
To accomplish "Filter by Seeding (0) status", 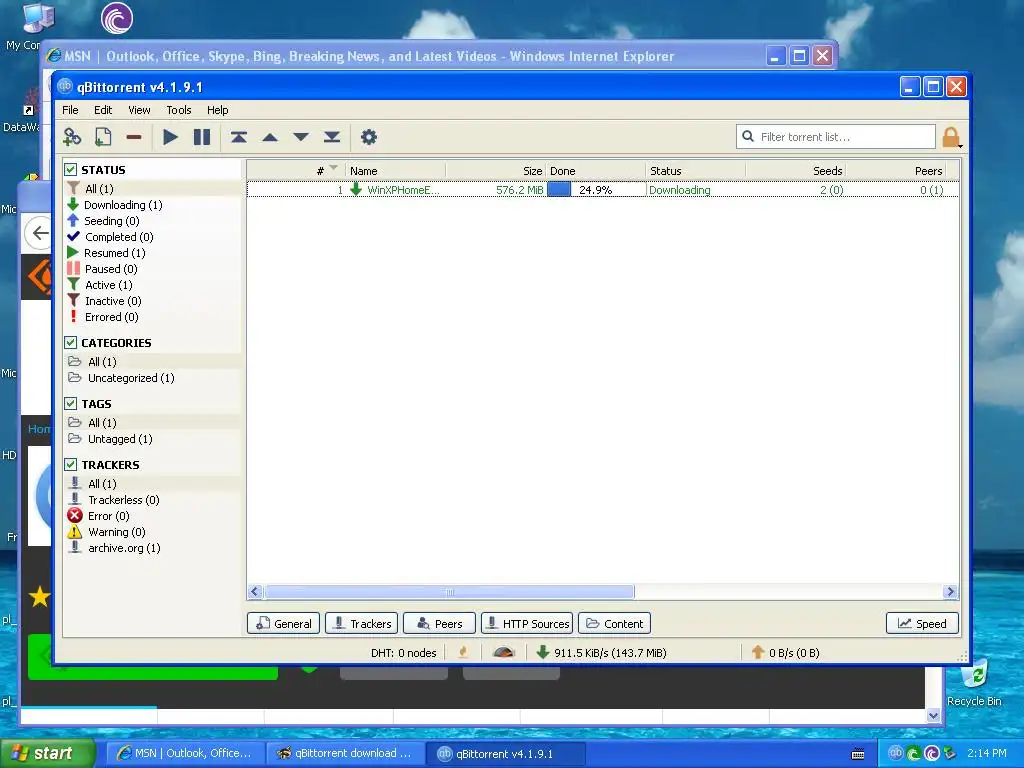I will (112, 221).
